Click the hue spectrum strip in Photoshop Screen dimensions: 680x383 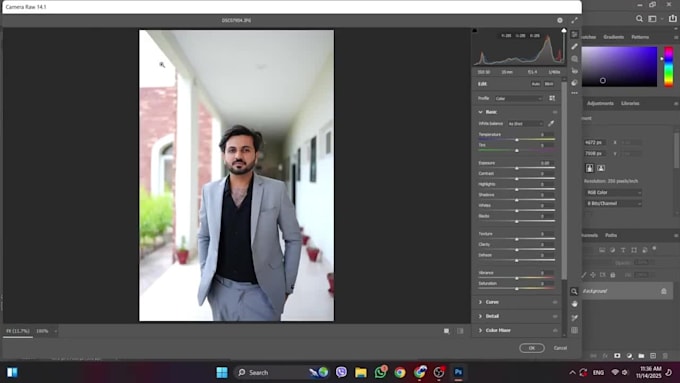pos(669,67)
